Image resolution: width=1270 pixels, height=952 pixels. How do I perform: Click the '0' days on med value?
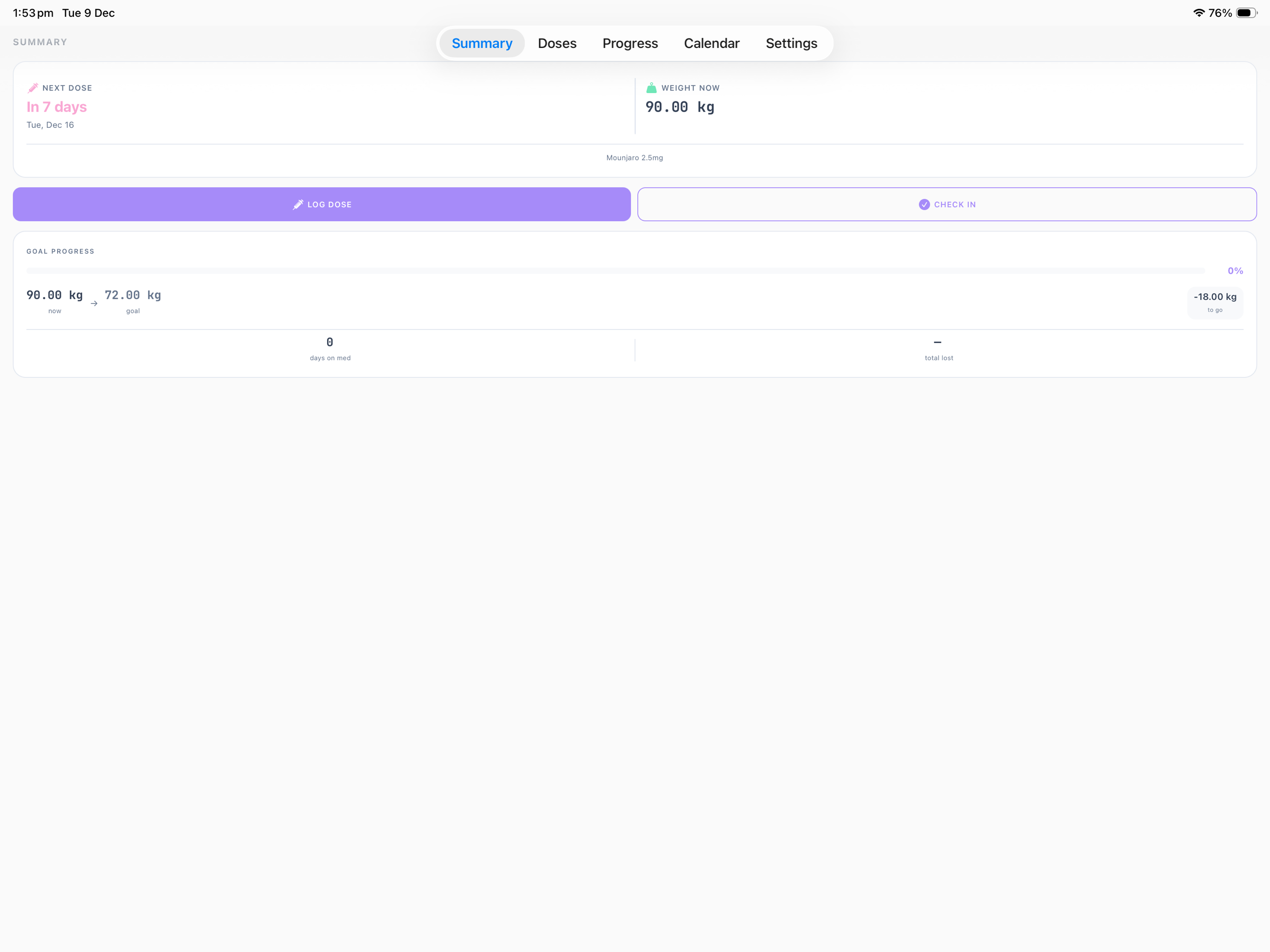click(330, 342)
